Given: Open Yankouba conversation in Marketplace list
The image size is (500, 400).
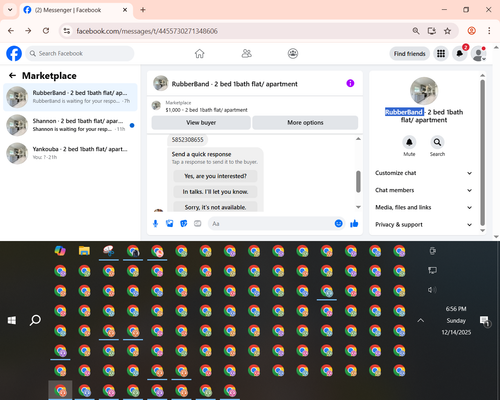Looking at the screenshot, I should click(x=70, y=153).
